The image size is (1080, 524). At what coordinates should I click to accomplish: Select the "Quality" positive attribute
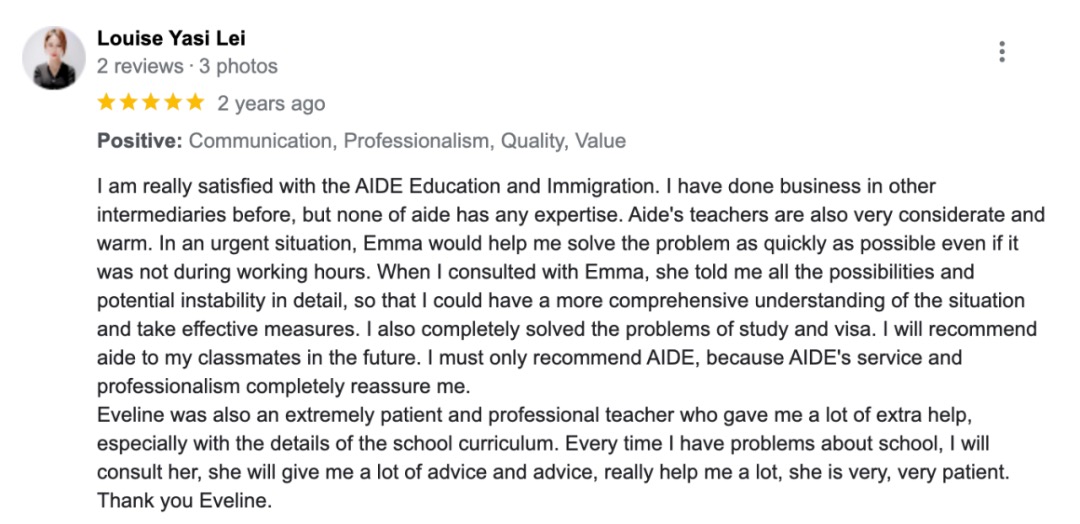click(532, 141)
